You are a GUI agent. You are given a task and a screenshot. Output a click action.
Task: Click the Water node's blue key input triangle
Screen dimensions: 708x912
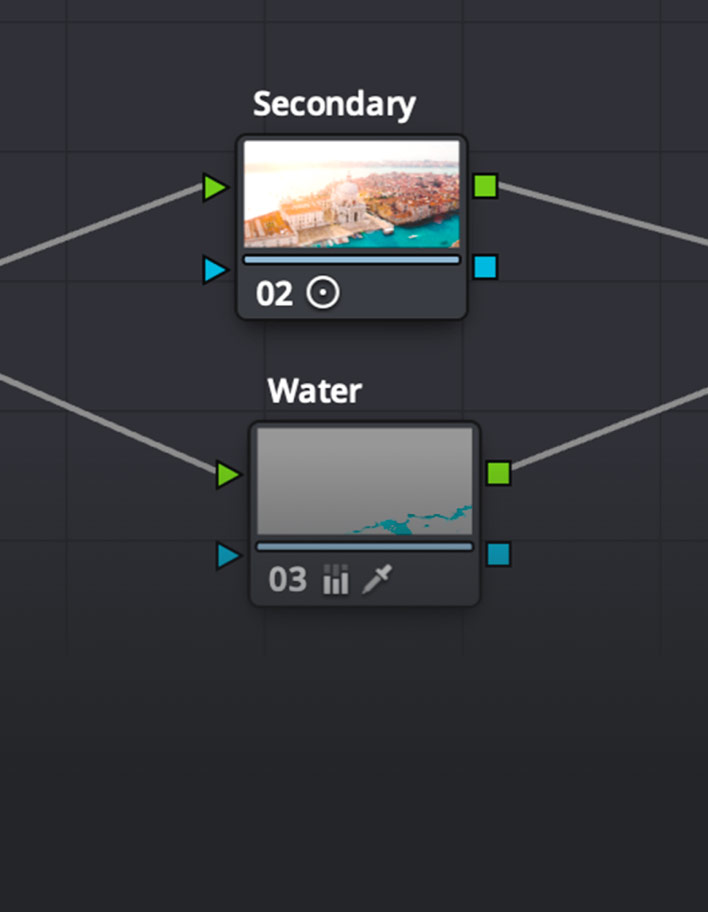click(x=229, y=556)
